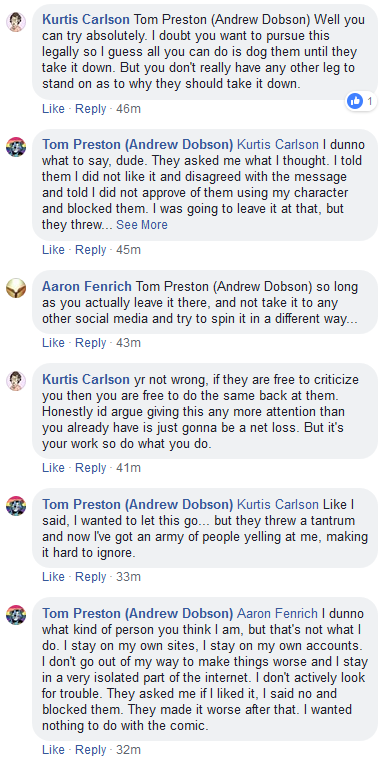Like Aaron Fenrich's comment
Image resolution: width=389 pixels, height=764 pixels.
[x=53, y=343]
